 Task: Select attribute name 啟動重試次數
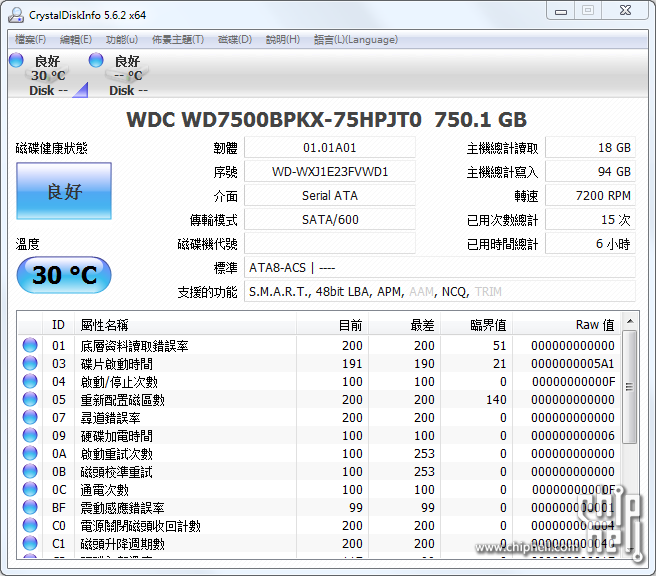pyautogui.click(x=117, y=454)
